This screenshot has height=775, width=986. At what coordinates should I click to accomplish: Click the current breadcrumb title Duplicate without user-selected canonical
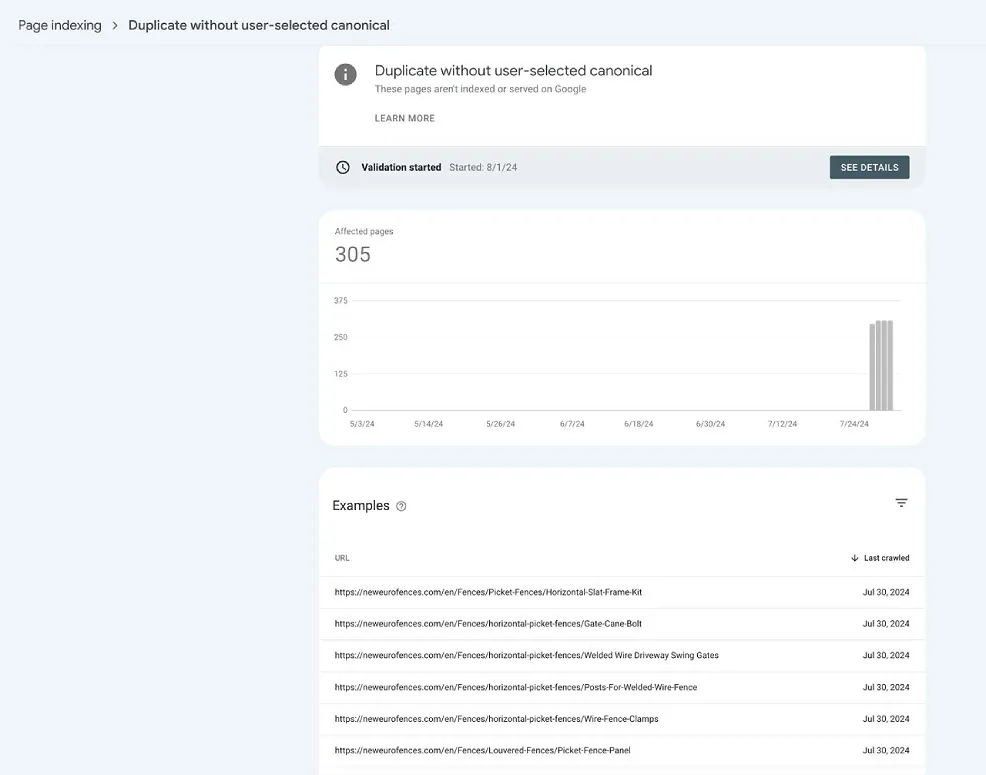tap(259, 25)
